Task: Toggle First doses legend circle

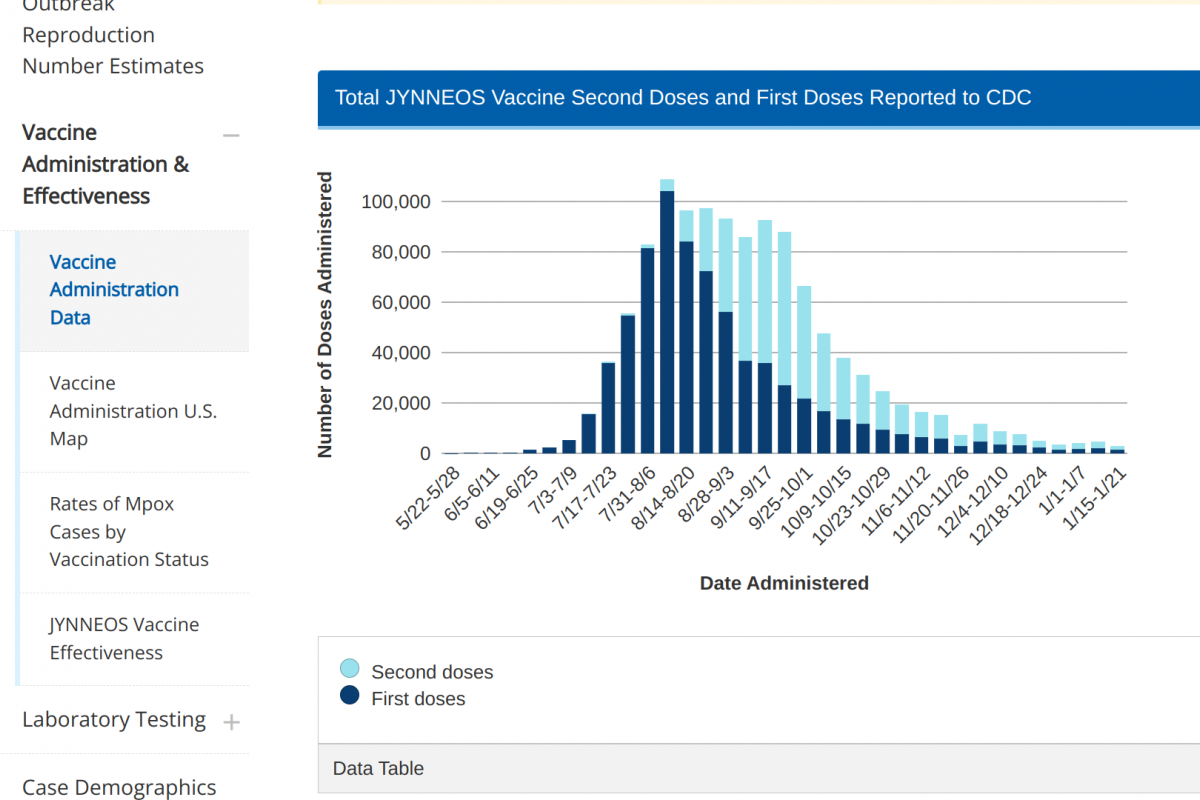Action: tap(349, 695)
